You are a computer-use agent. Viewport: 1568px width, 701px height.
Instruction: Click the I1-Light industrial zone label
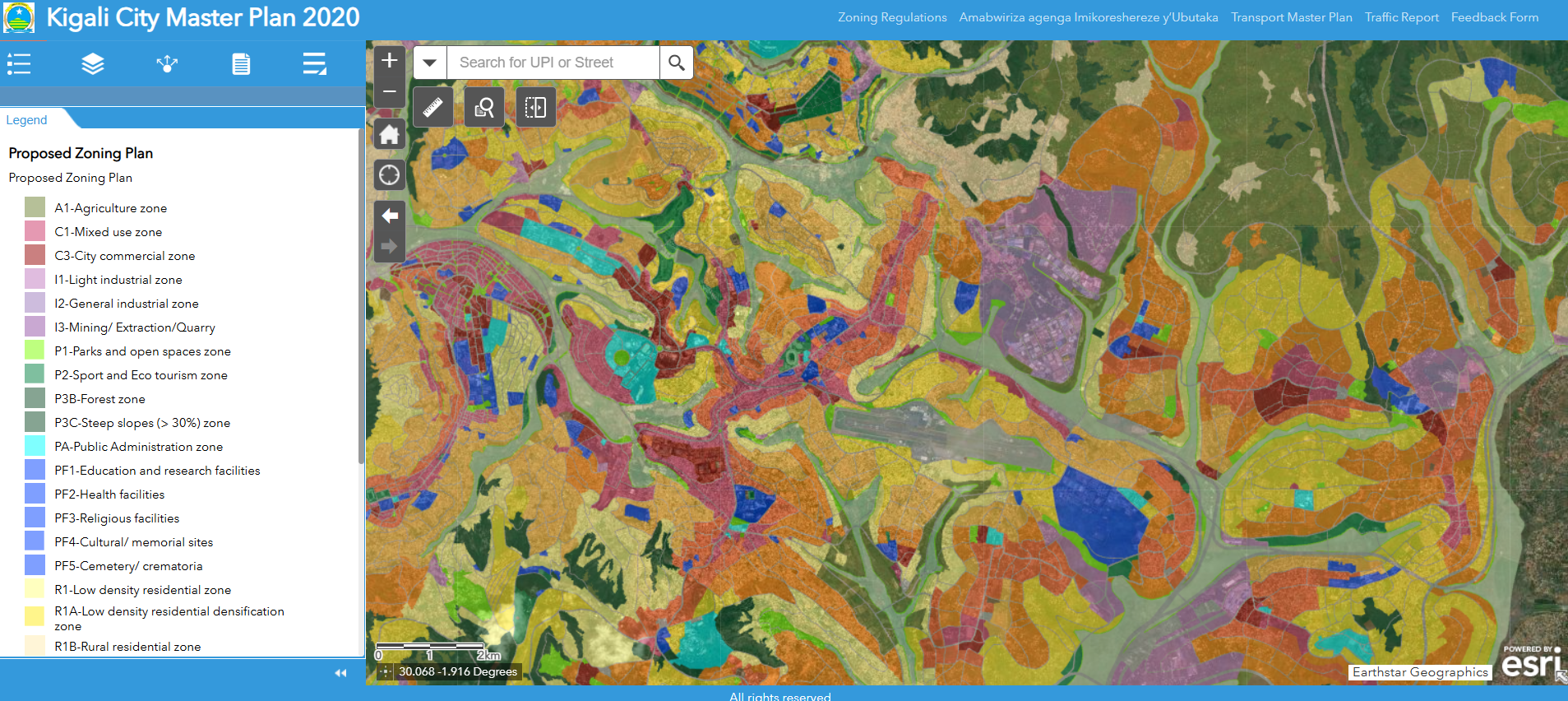point(118,280)
